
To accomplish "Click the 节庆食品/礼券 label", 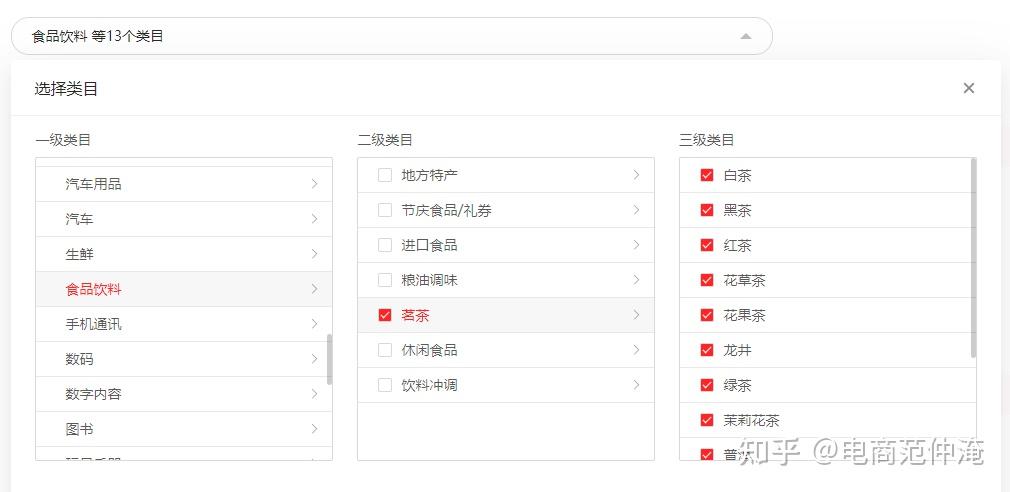I will coord(446,210).
